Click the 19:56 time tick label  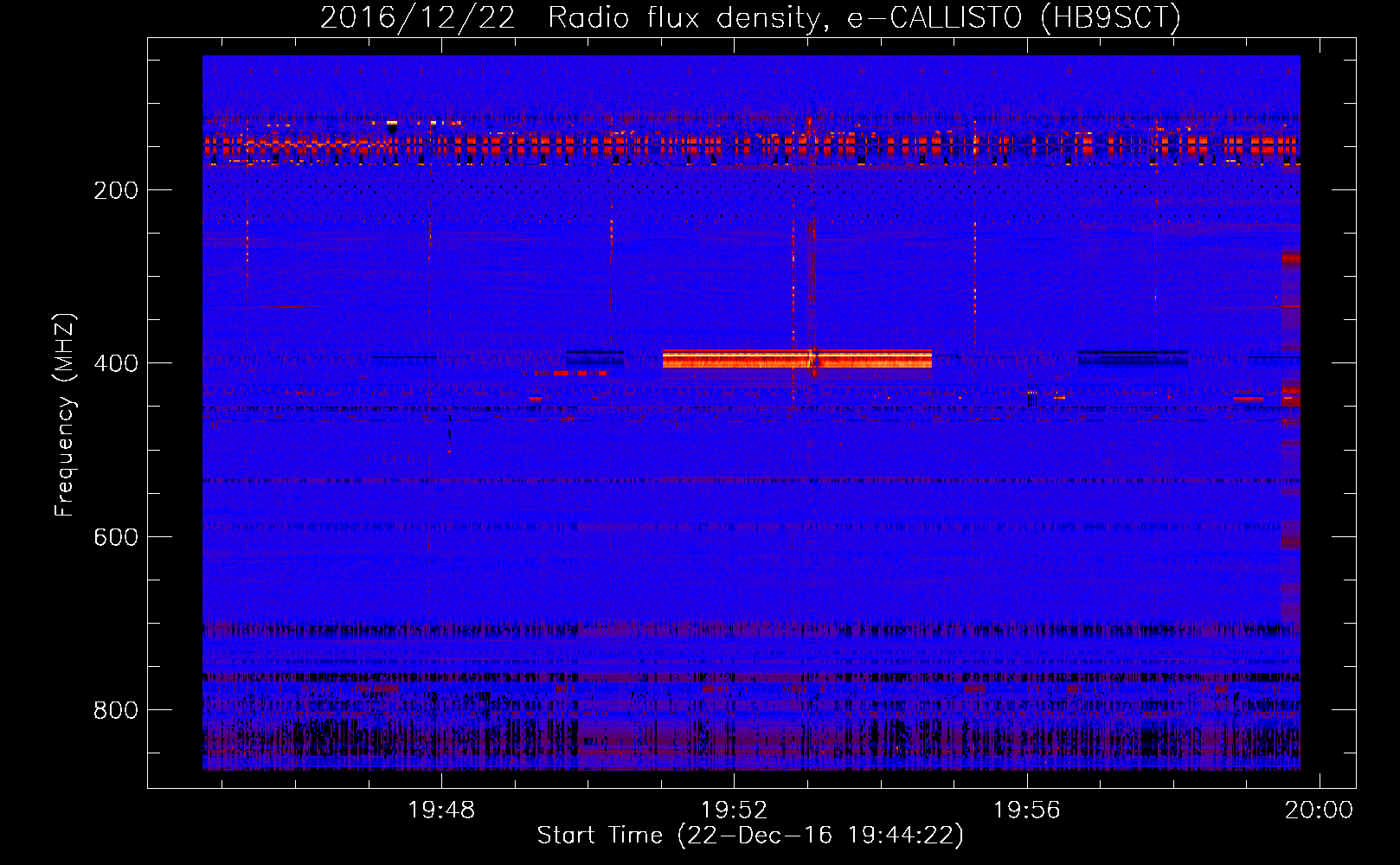click(x=1026, y=811)
